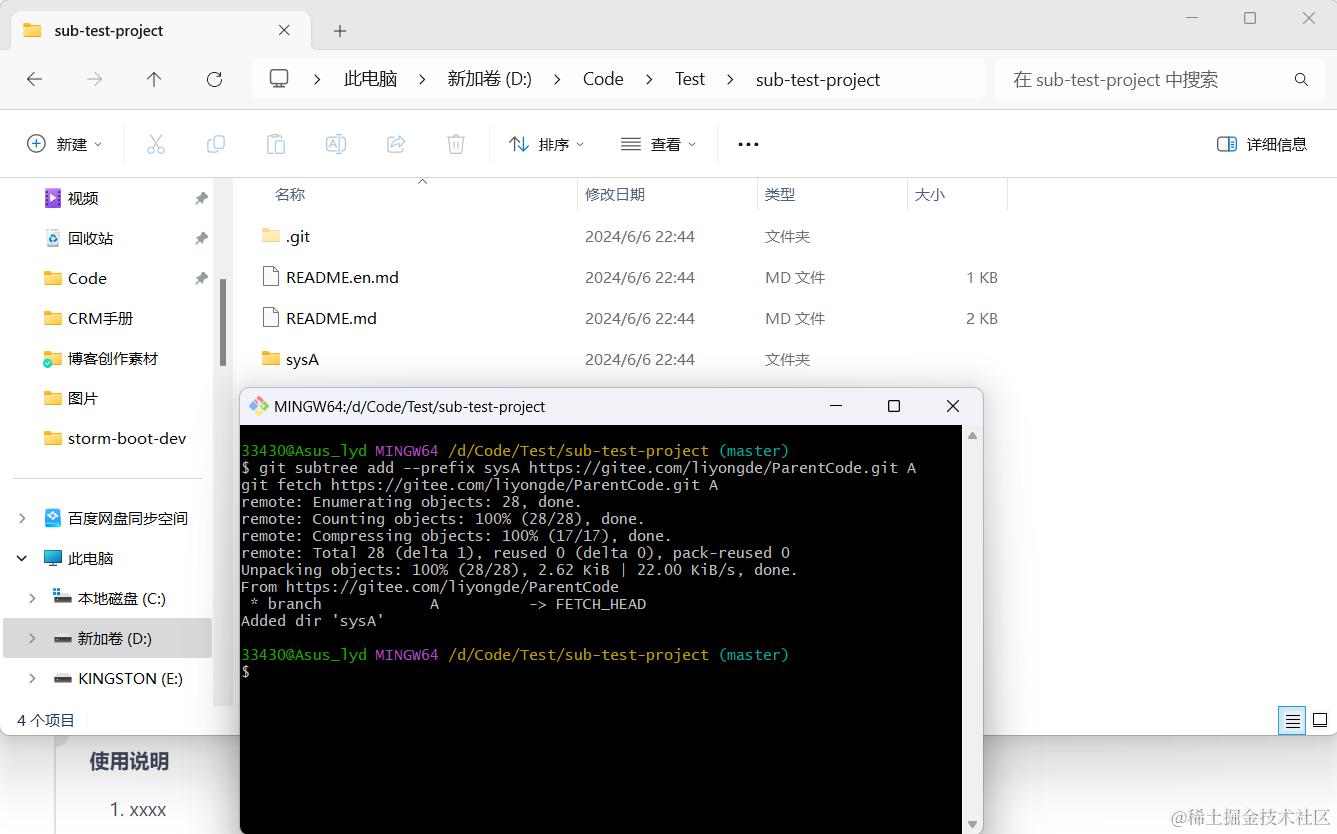Open the See more ellipsis menu
Screen dimensions: 1337x834
click(748, 144)
